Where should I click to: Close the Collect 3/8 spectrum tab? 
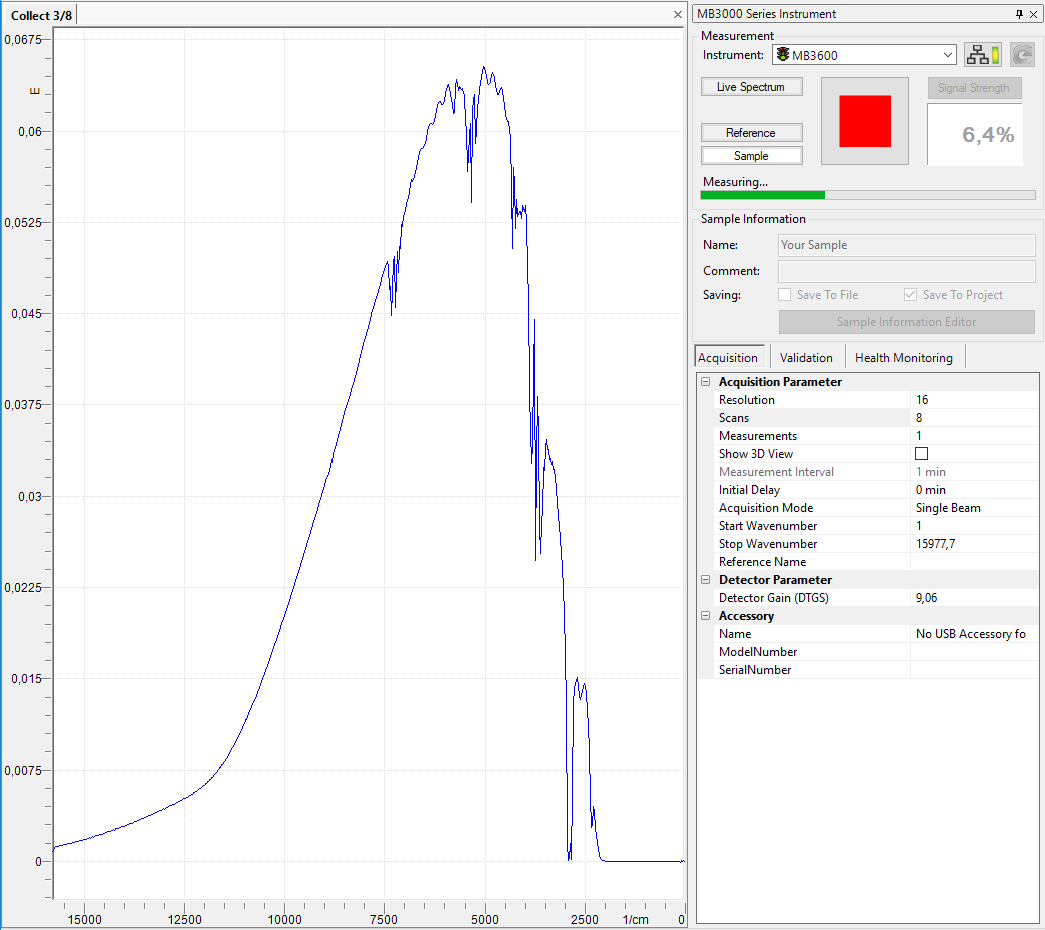pos(678,15)
